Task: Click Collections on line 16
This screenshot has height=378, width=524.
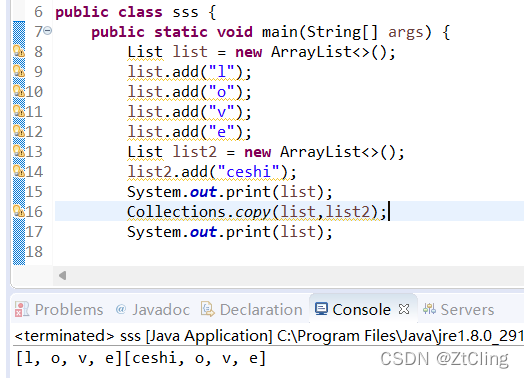Action: pos(176,212)
